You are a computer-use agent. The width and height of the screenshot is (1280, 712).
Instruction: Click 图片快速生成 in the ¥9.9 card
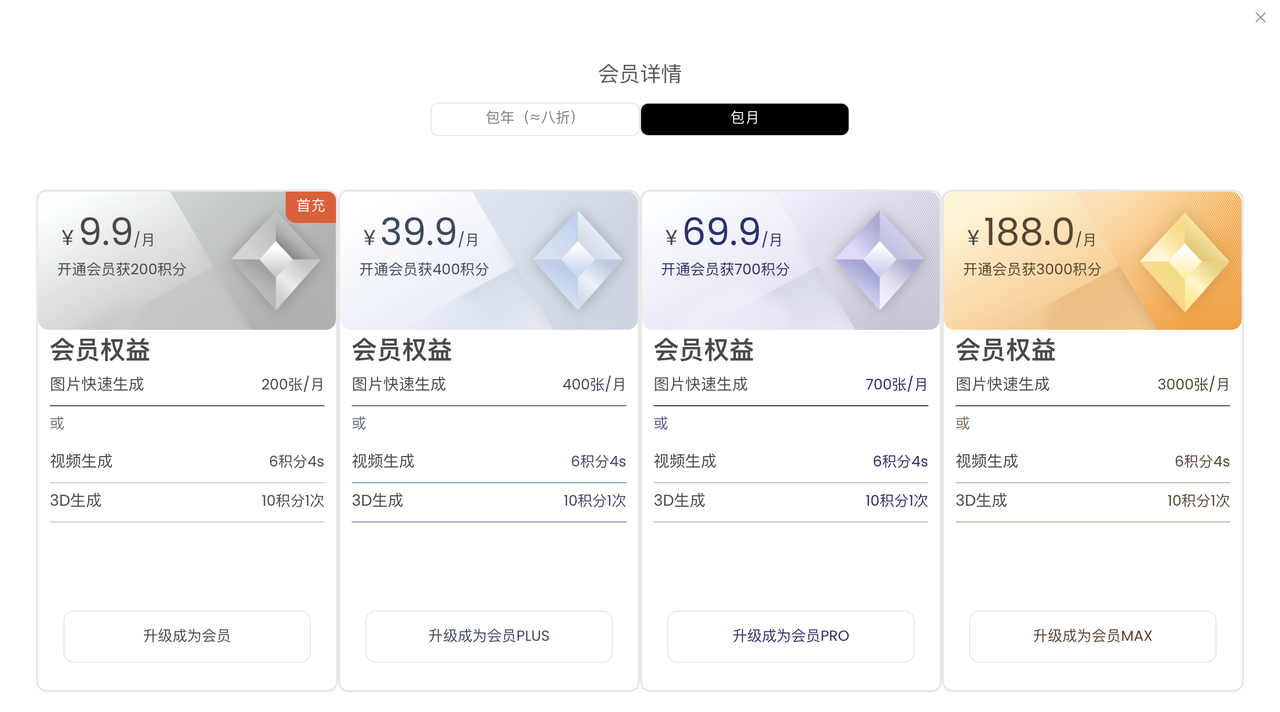97,384
